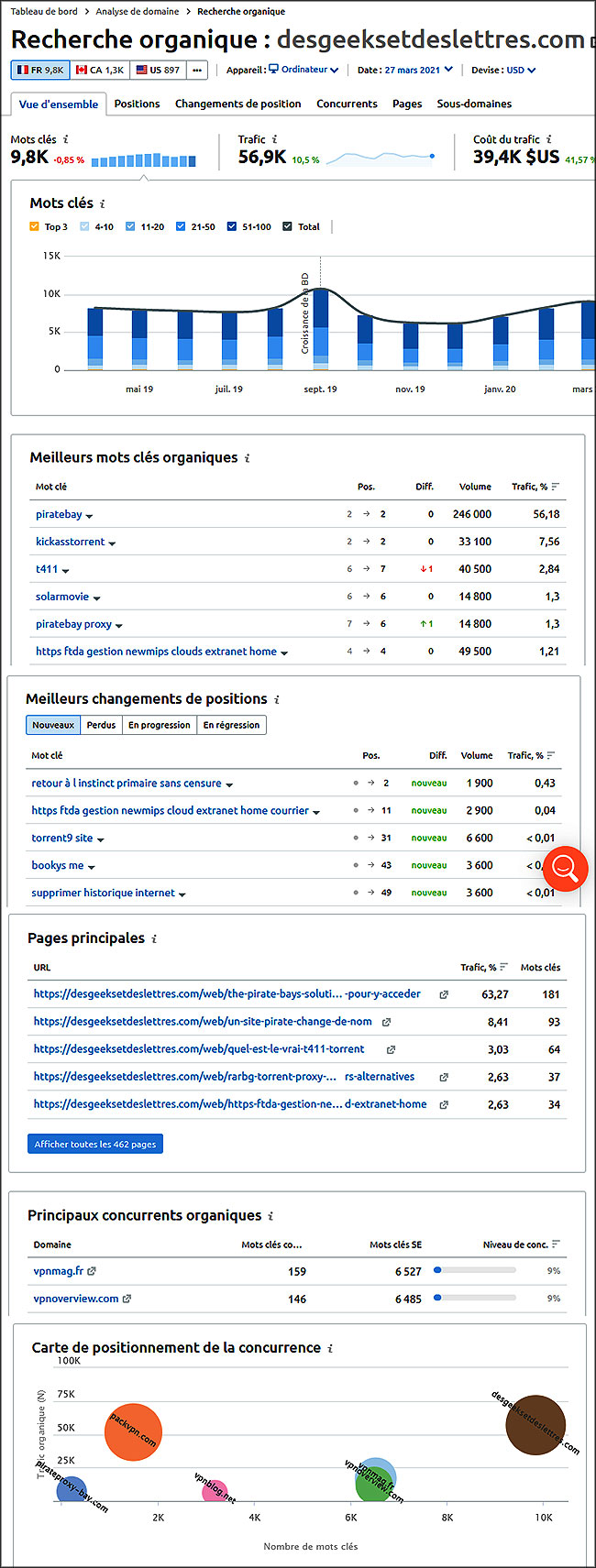Sort position changes by Trafic % icon
The image size is (596, 1568).
pos(551,756)
